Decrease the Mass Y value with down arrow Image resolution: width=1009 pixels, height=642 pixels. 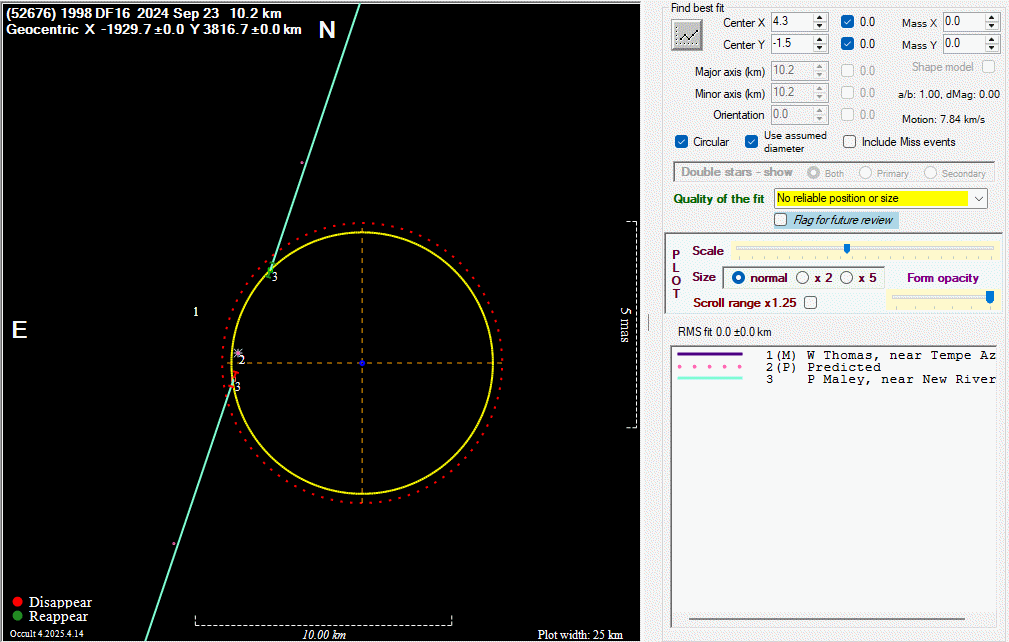tap(992, 48)
